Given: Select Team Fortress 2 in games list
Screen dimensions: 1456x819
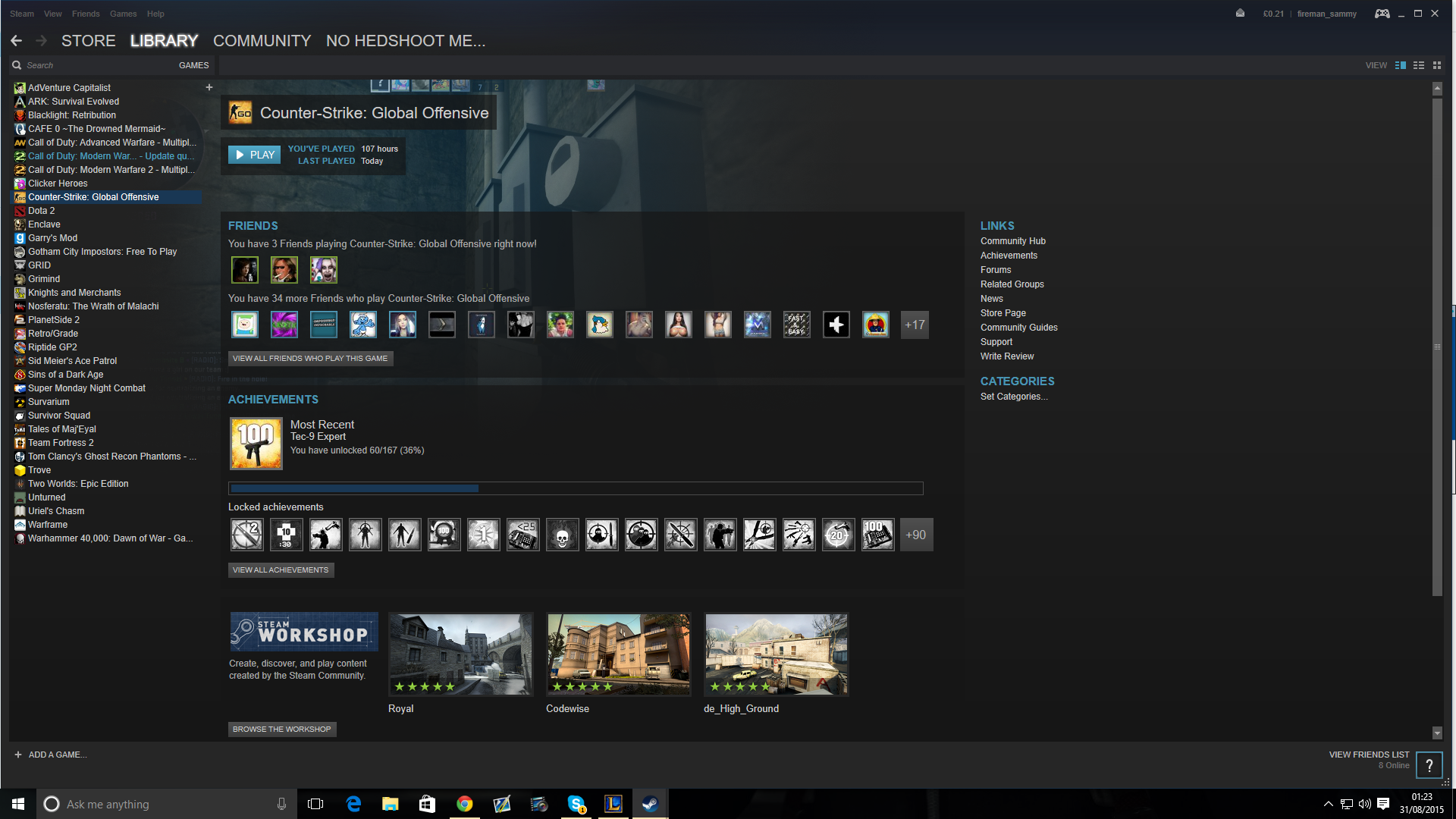Looking at the screenshot, I should pyautogui.click(x=61, y=443).
